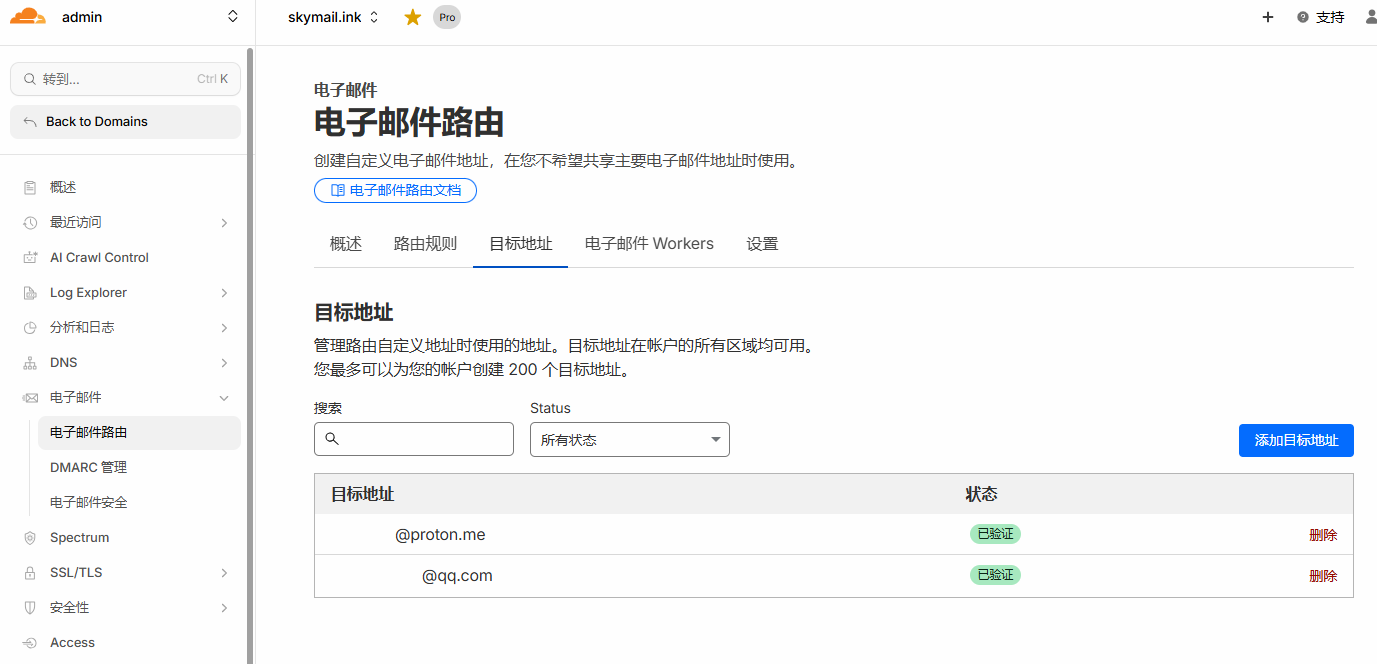Switch to the 电子邮件 Workers tab
The image size is (1377, 664).
point(649,244)
